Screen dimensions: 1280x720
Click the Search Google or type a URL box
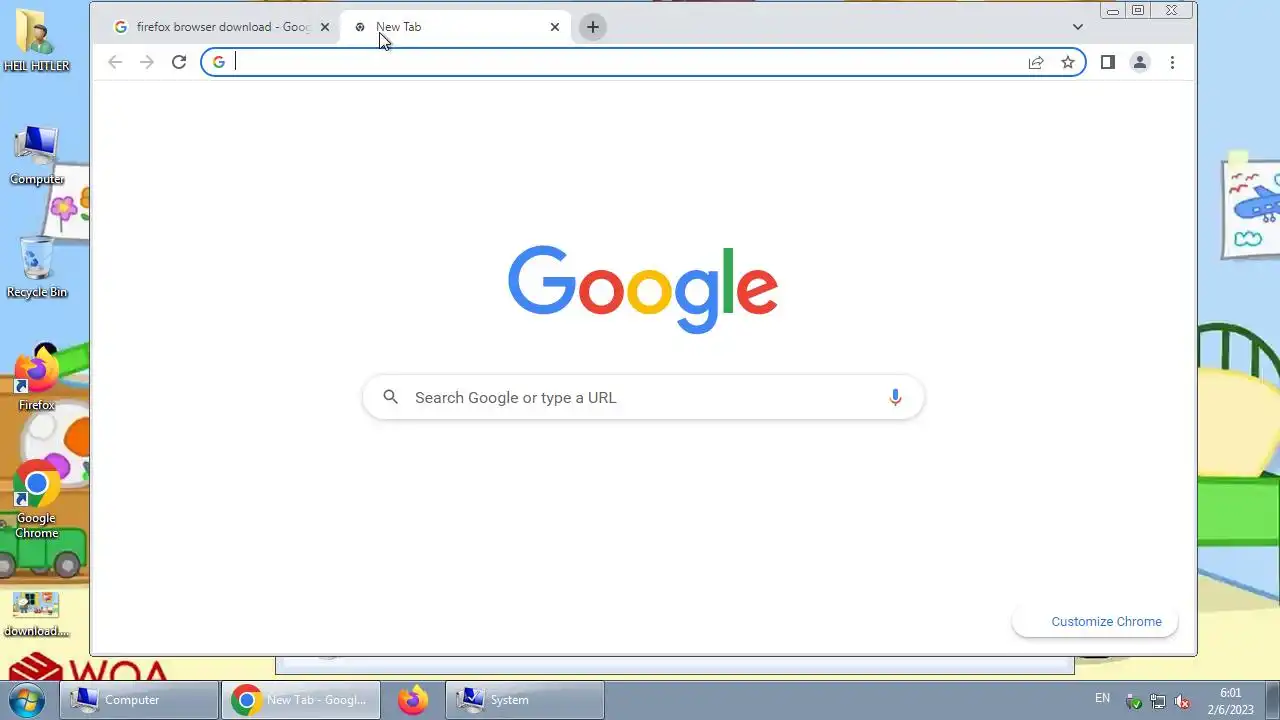point(643,397)
